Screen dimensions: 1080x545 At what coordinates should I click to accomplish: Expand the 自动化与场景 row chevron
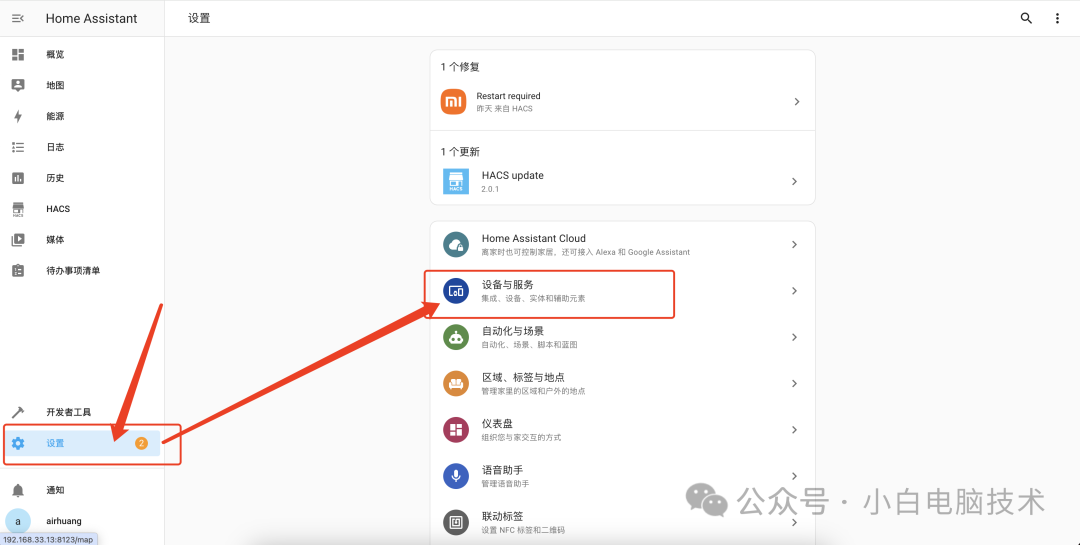click(794, 337)
